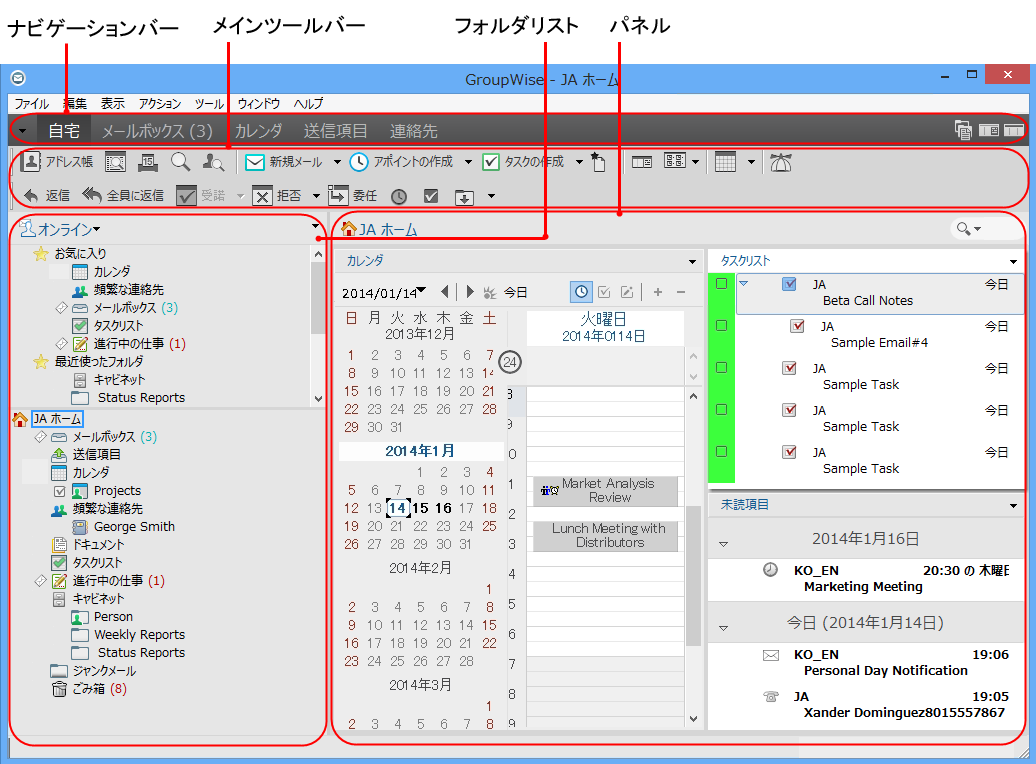The image size is (1036, 764).
Task: Select the ごみ箱 (8) trash folder
Action: coord(89,689)
